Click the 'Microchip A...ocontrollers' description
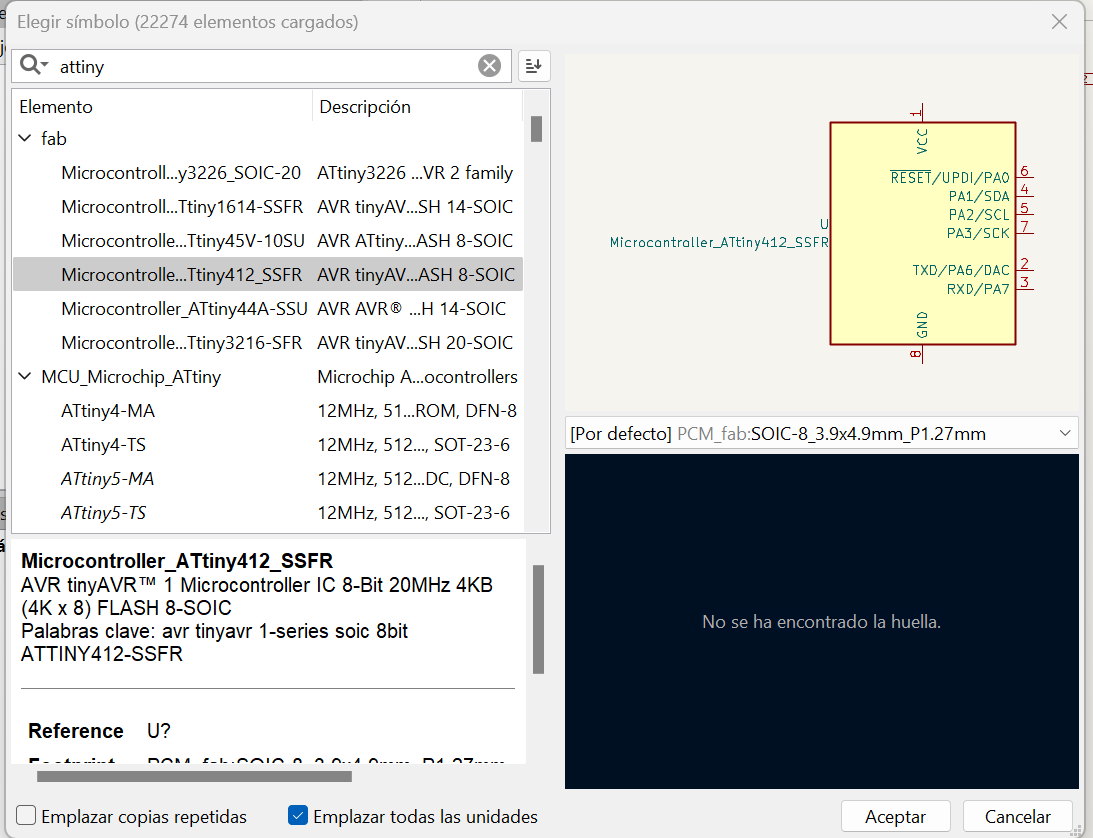Image resolution: width=1093 pixels, height=838 pixels. point(418,377)
